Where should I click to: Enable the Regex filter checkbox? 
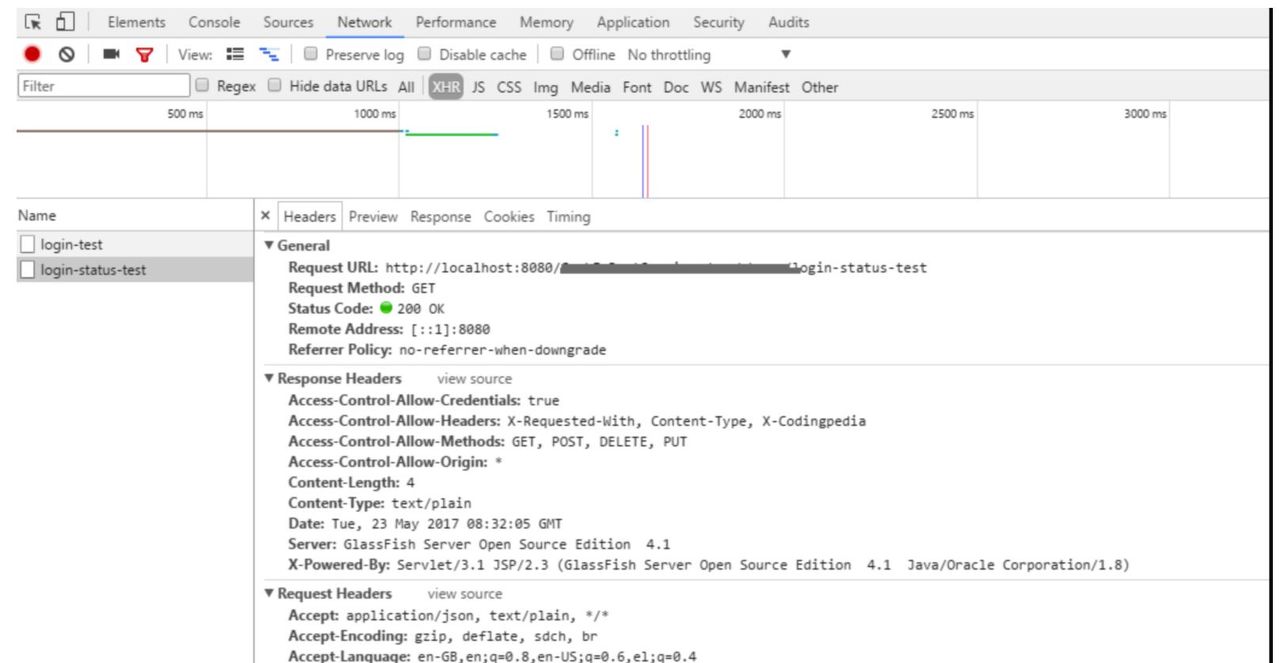point(203,87)
